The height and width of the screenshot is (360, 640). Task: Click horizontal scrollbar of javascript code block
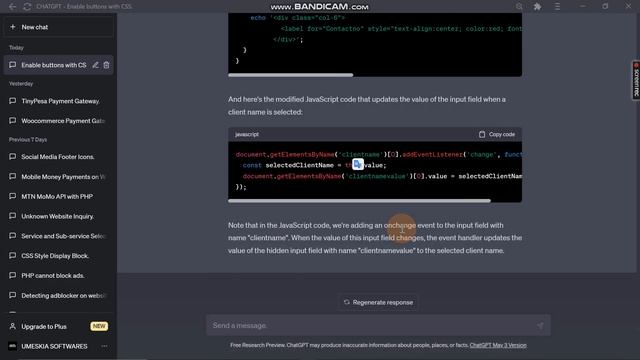pyautogui.click(x=359, y=201)
